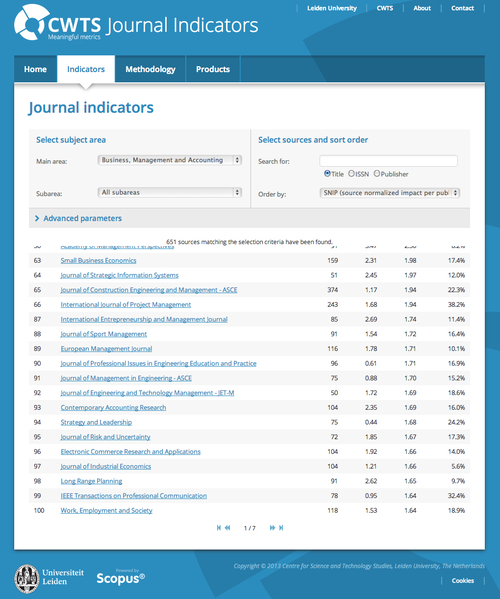Click the page indicator 1 / 7
Image resolution: width=500 pixels, height=599 pixels.
(250, 528)
